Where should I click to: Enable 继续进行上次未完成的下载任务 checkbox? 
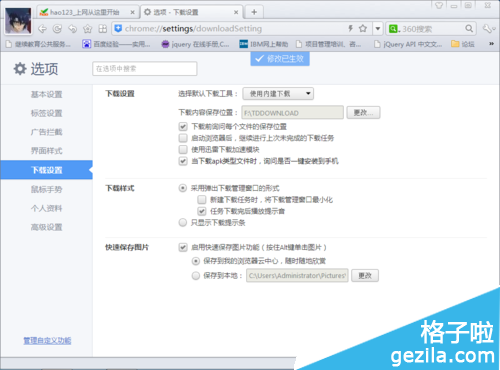(183, 138)
